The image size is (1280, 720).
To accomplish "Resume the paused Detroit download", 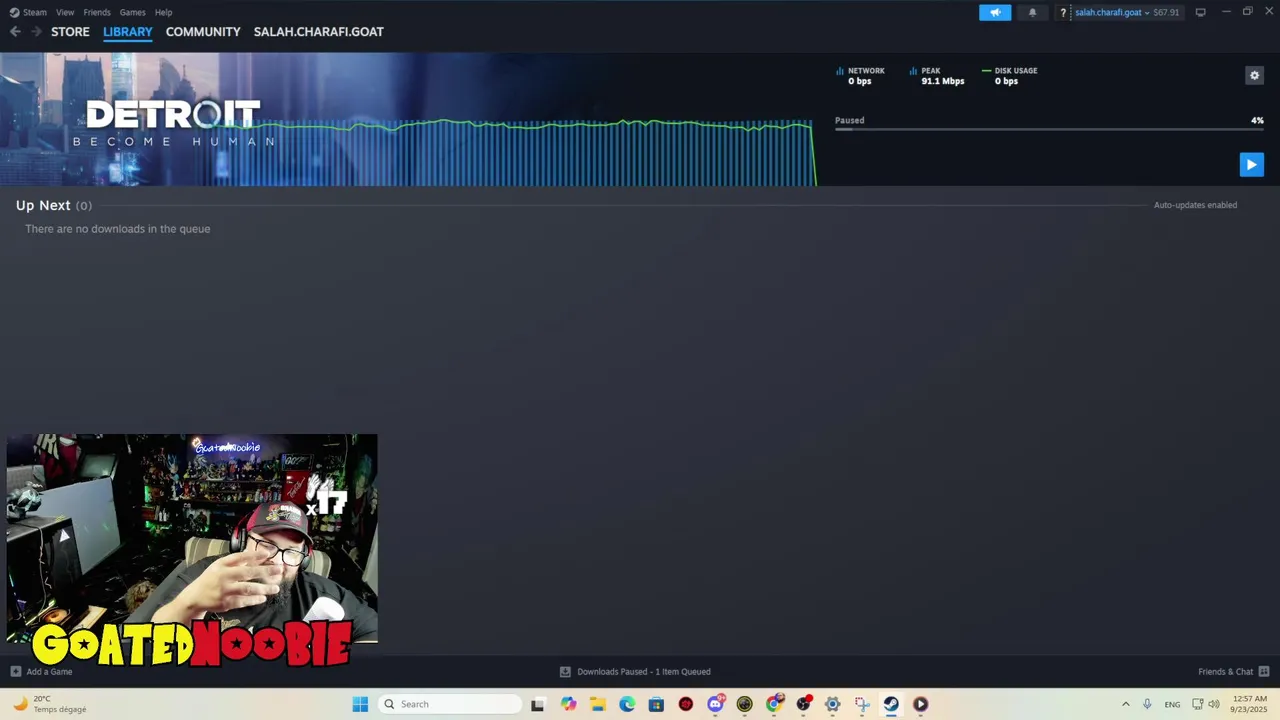I will point(1251,164).
